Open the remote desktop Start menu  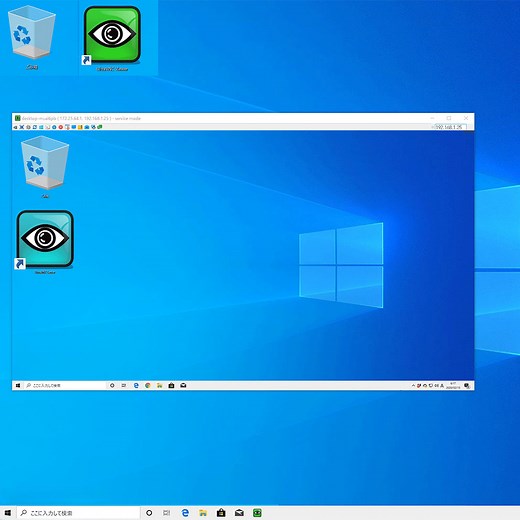pos(18,385)
